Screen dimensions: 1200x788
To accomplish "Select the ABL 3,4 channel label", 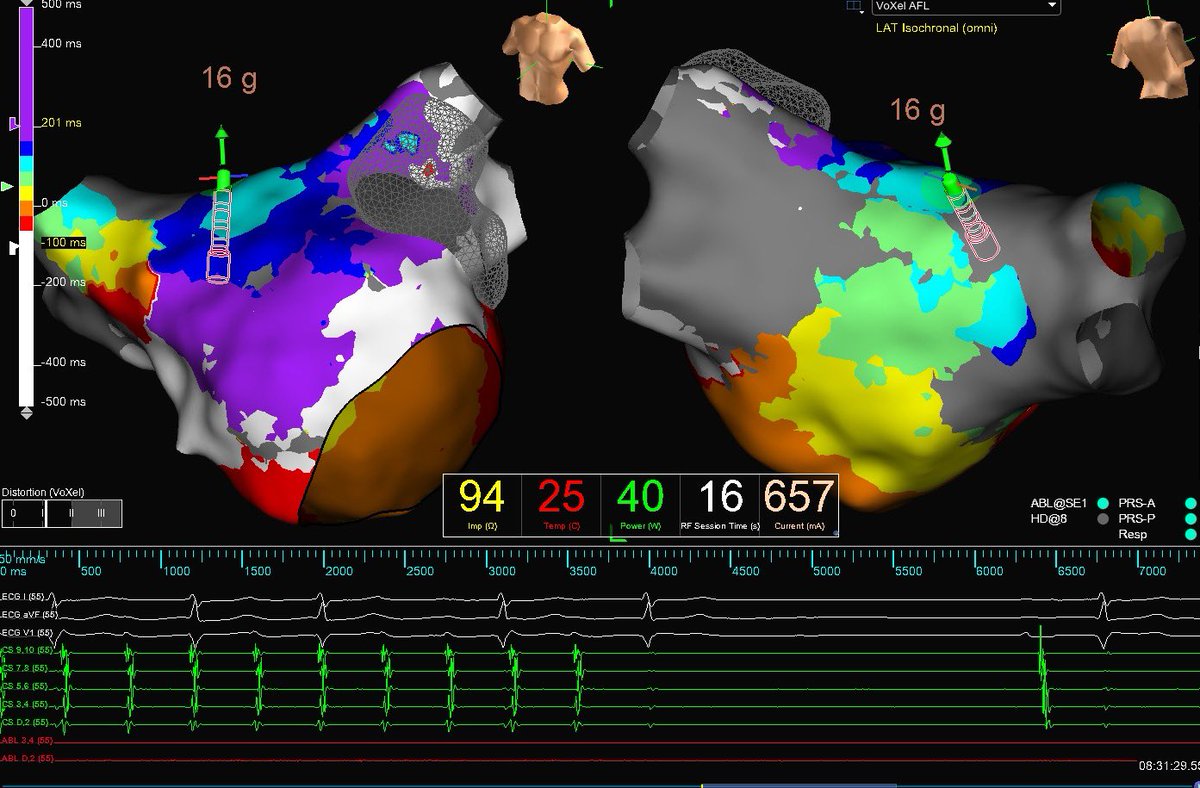I will point(27,741).
